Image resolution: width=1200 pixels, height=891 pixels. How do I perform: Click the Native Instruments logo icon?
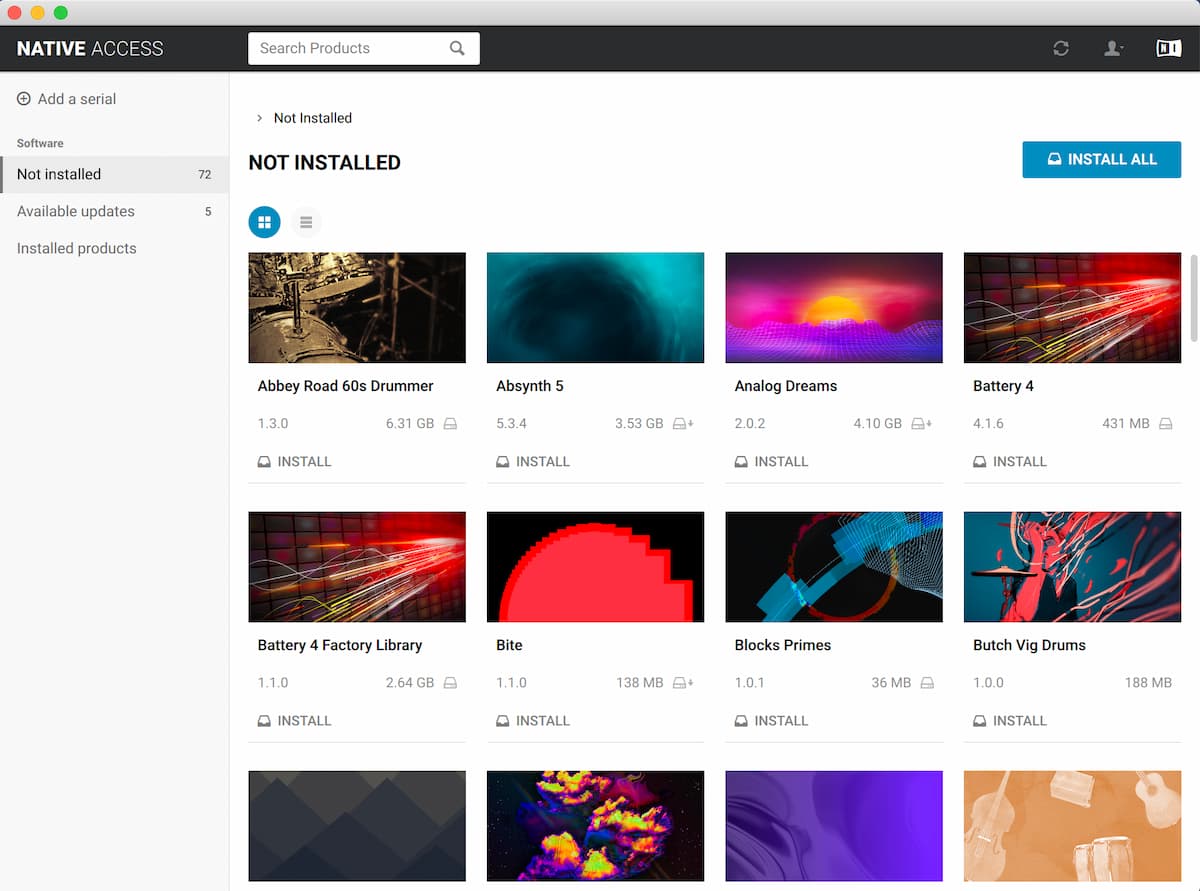click(1168, 48)
